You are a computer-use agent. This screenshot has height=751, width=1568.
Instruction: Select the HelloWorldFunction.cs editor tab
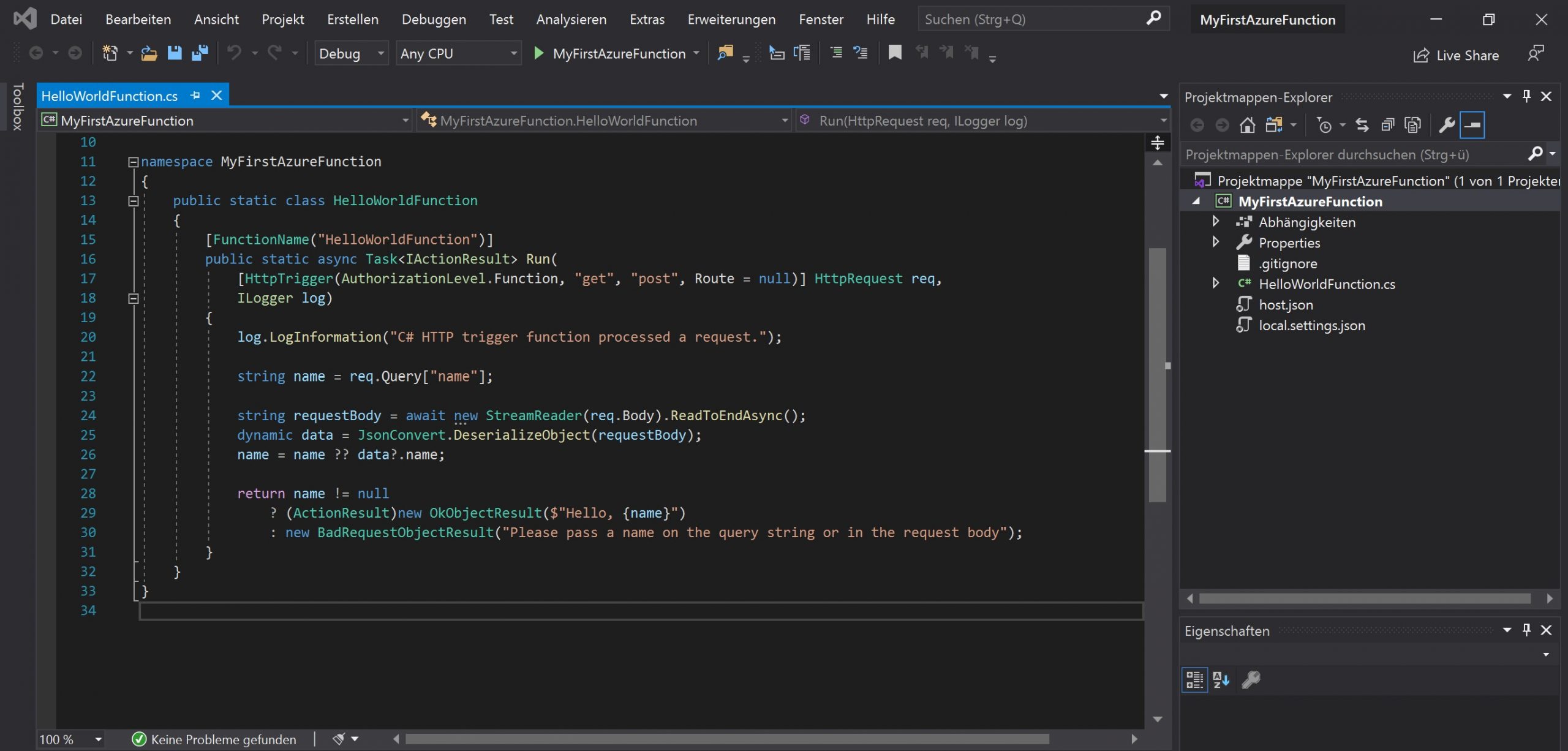(110, 96)
